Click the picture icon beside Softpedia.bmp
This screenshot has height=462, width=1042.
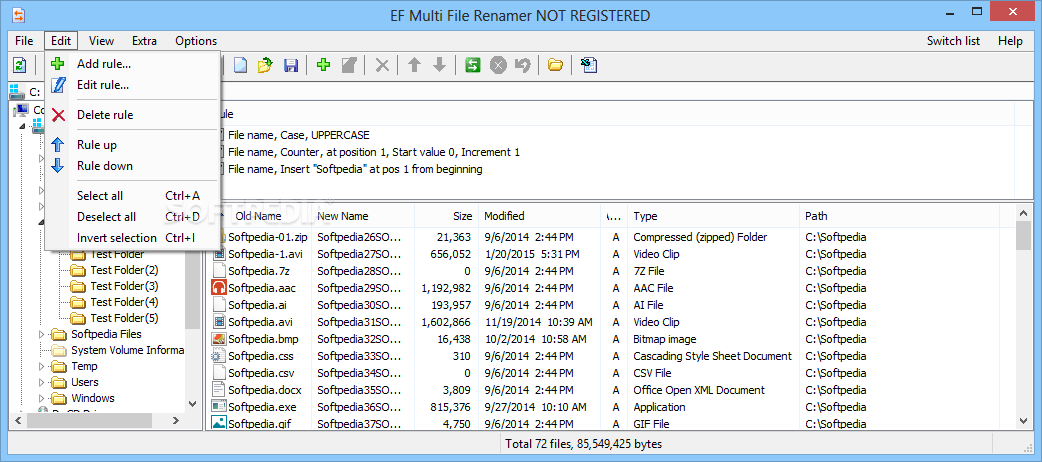point(219,339)
